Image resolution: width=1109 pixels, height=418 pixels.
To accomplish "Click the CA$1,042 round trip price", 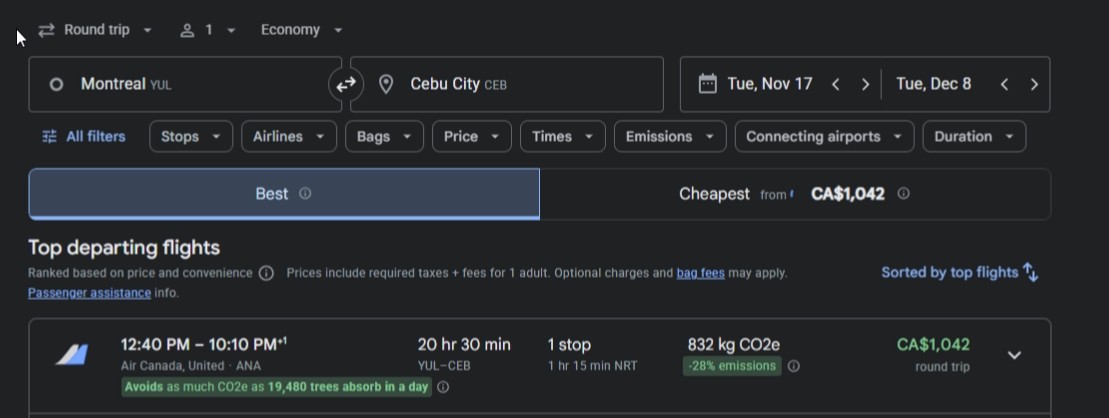I will 933,344.
